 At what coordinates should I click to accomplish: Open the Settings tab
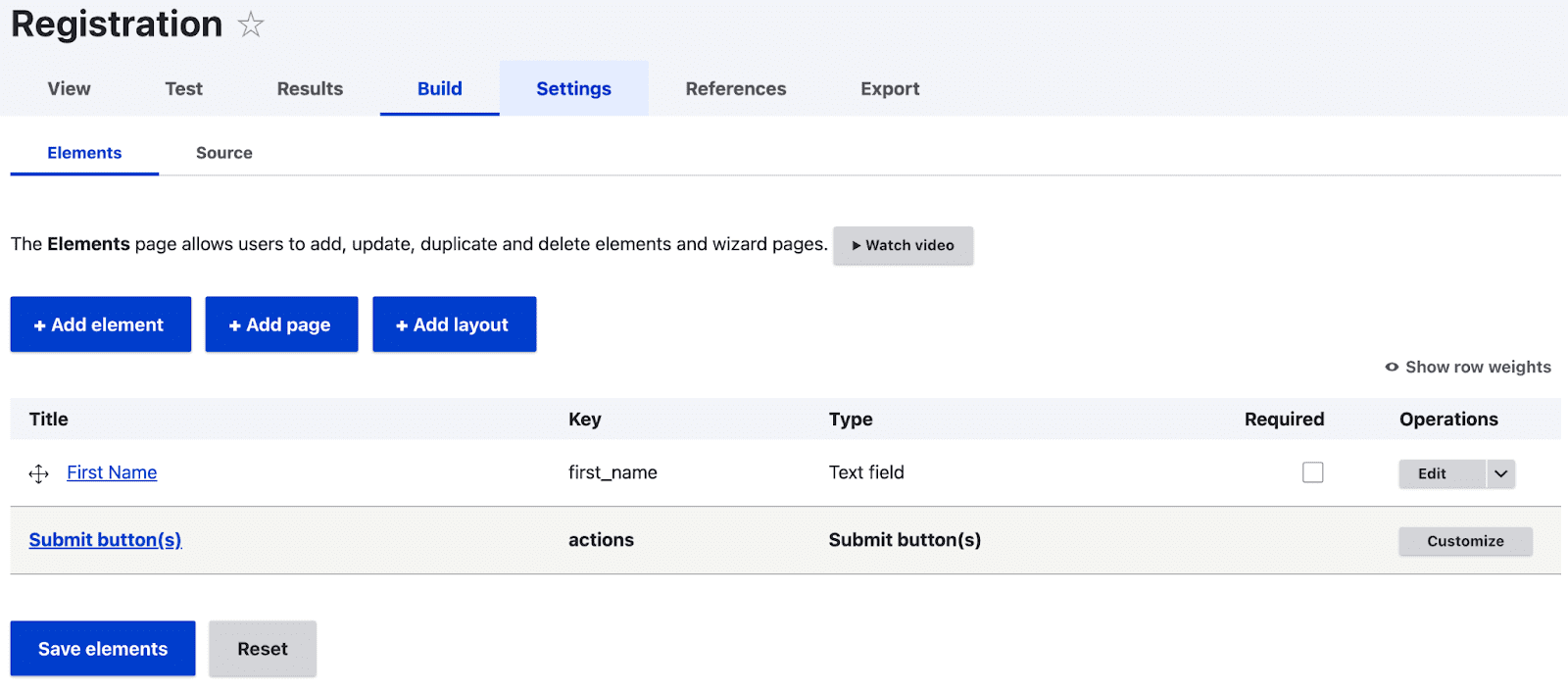point(573,89)
